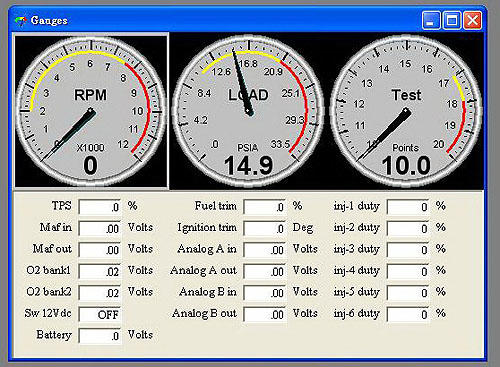500x367 pixels.
Task: Click the 'Analog B out' label
Action: tap(204, 313)
